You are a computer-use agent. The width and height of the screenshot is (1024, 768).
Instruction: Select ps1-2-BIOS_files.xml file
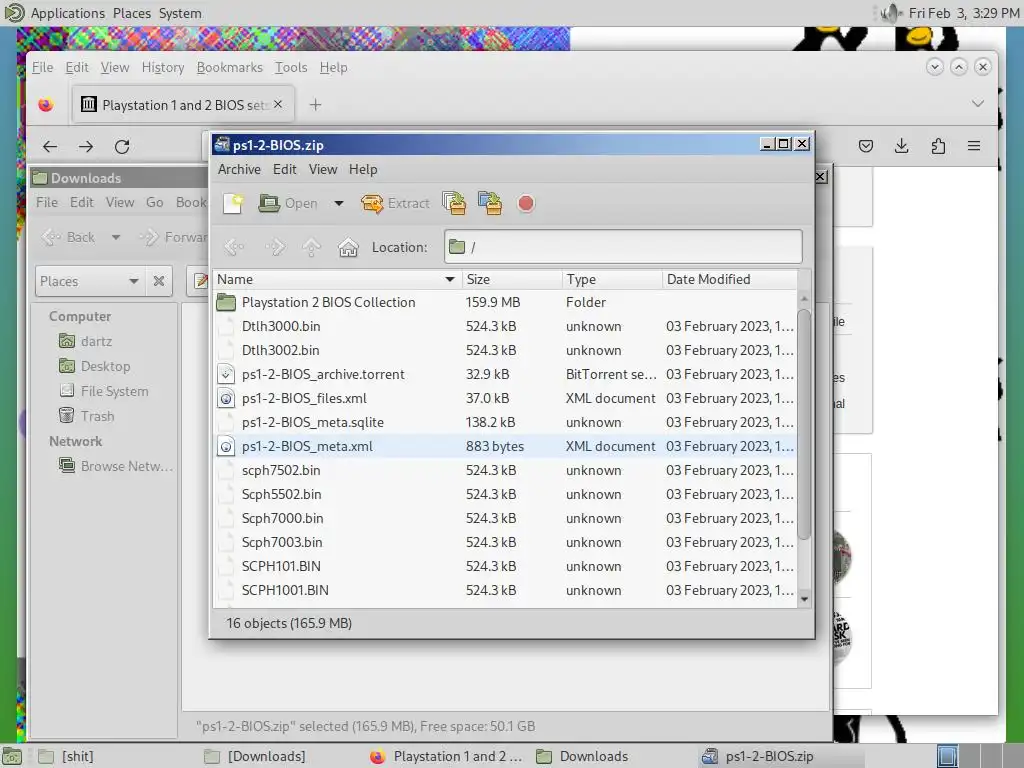505,398
